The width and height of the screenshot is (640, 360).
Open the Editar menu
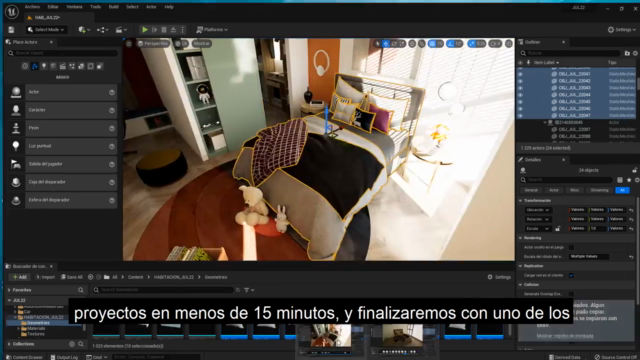53,7
